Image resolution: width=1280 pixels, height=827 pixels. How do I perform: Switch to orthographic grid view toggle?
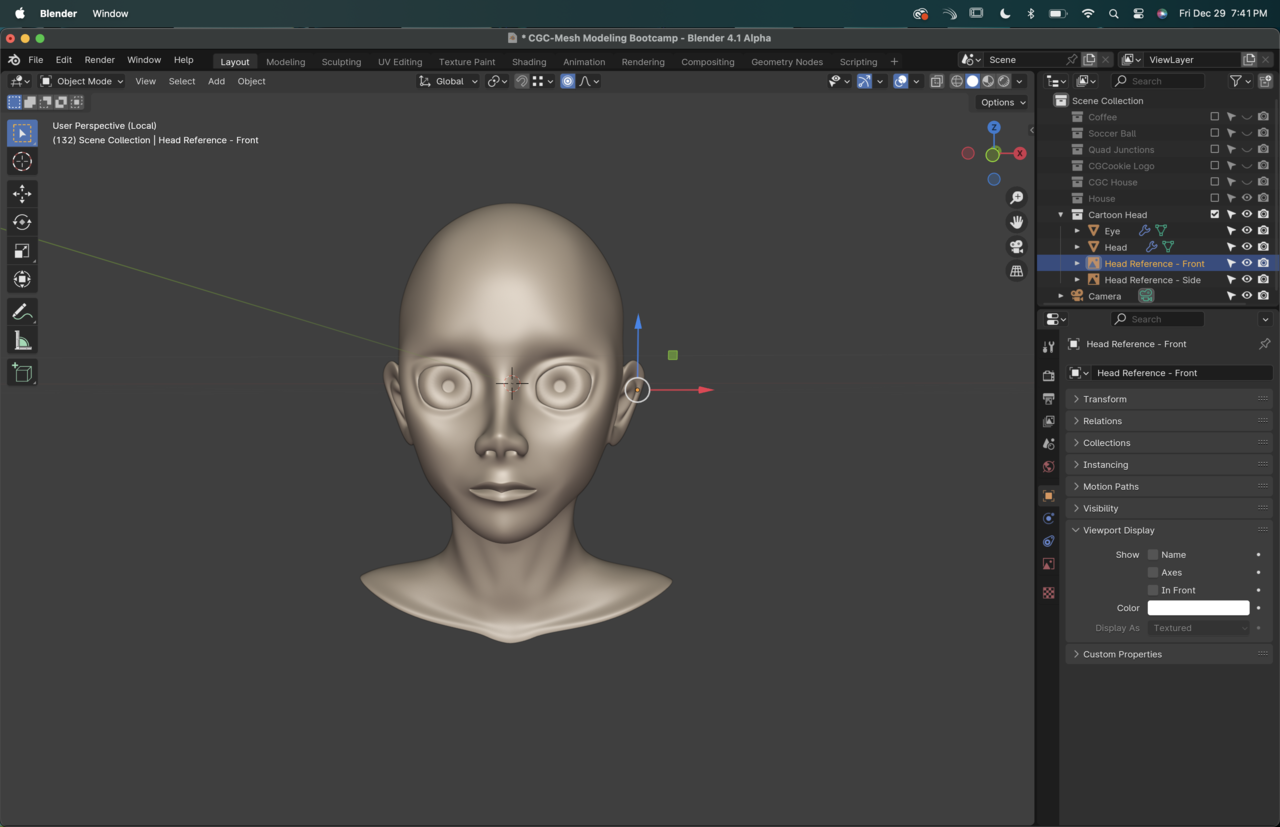point(1016,271)
